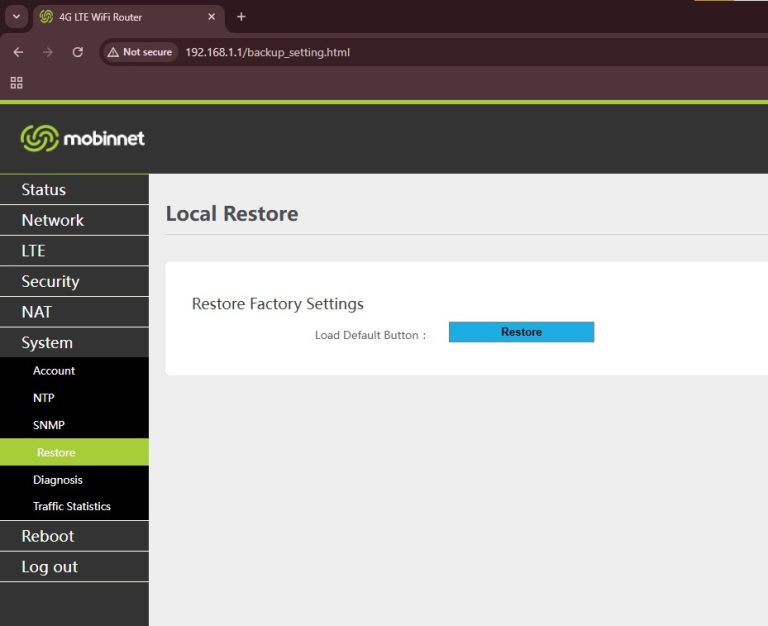The height and width of the screenshot is (626, 768).
Task: Click the address bar URL field
Action: (400, 52)
